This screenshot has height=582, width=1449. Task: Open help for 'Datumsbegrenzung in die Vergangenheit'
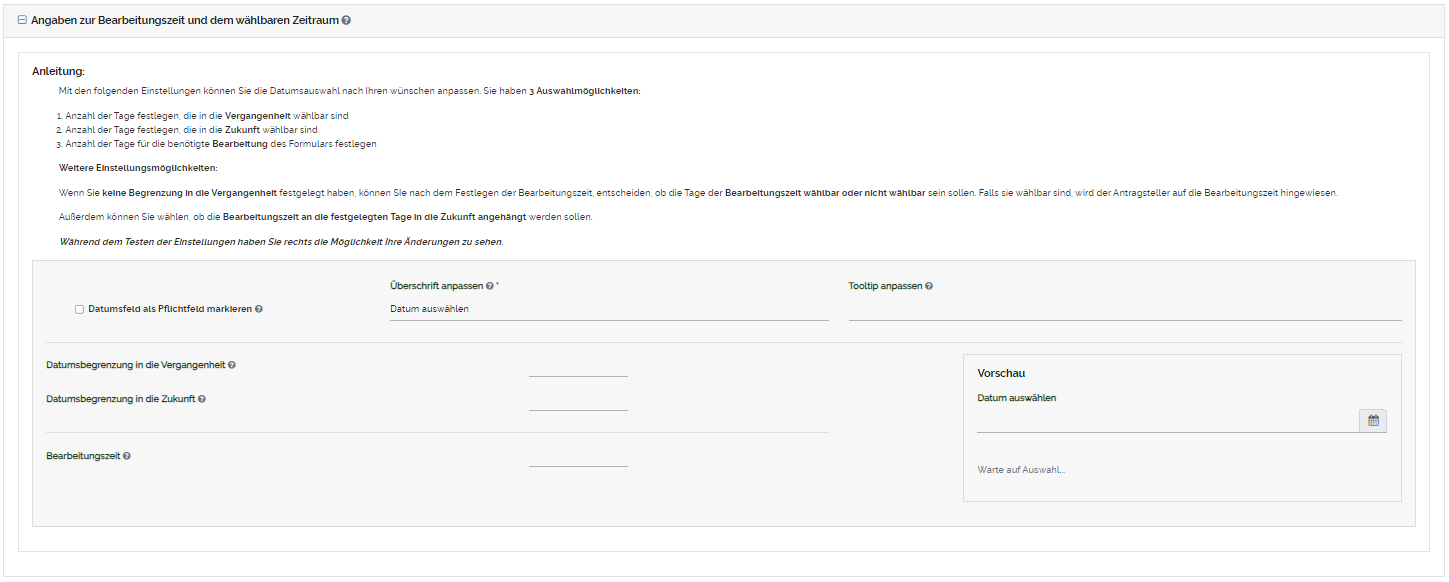pyautogui.click(x=232, y=365)
